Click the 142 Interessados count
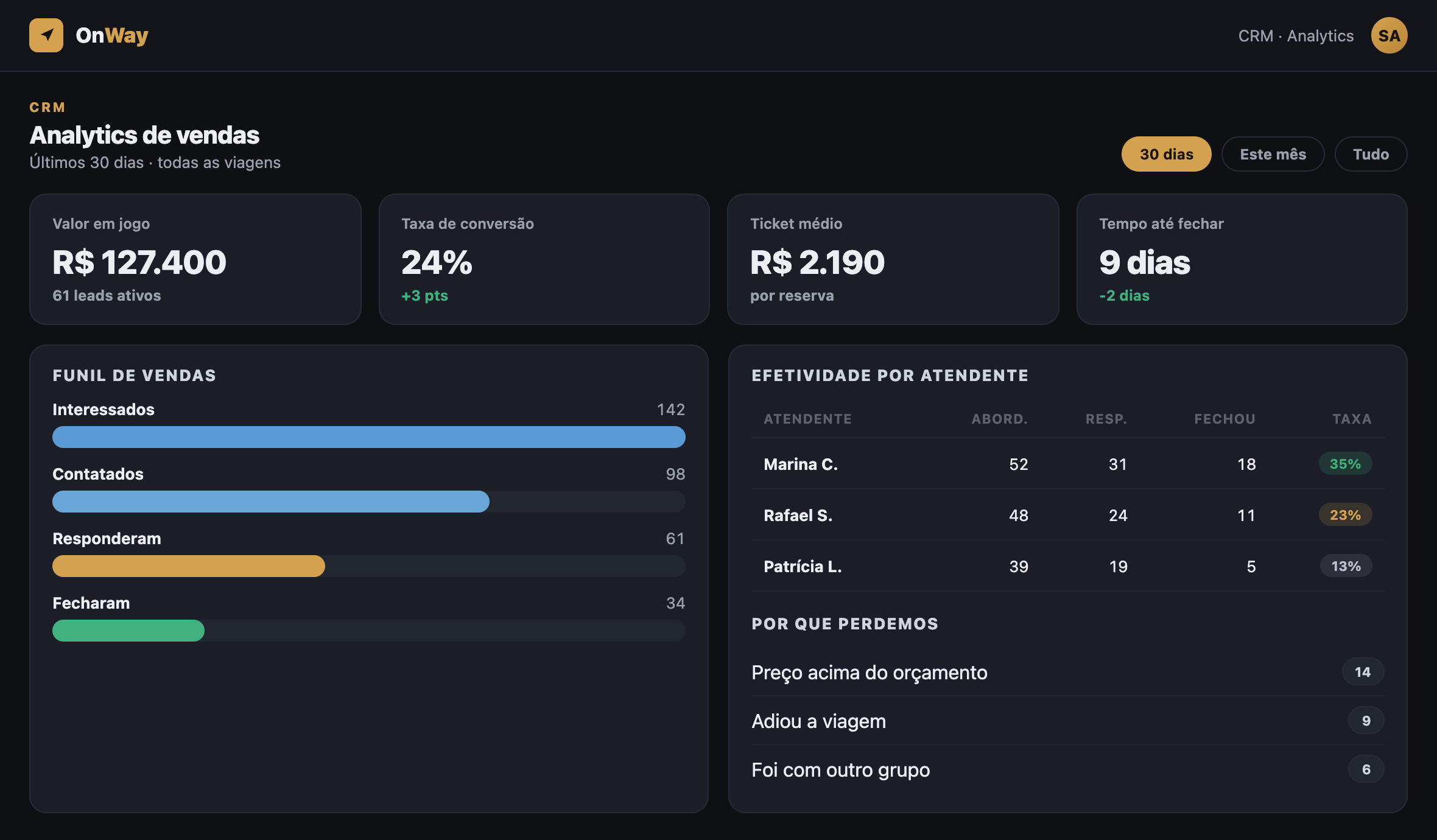The image size is (1437, 840). [671, 409]
